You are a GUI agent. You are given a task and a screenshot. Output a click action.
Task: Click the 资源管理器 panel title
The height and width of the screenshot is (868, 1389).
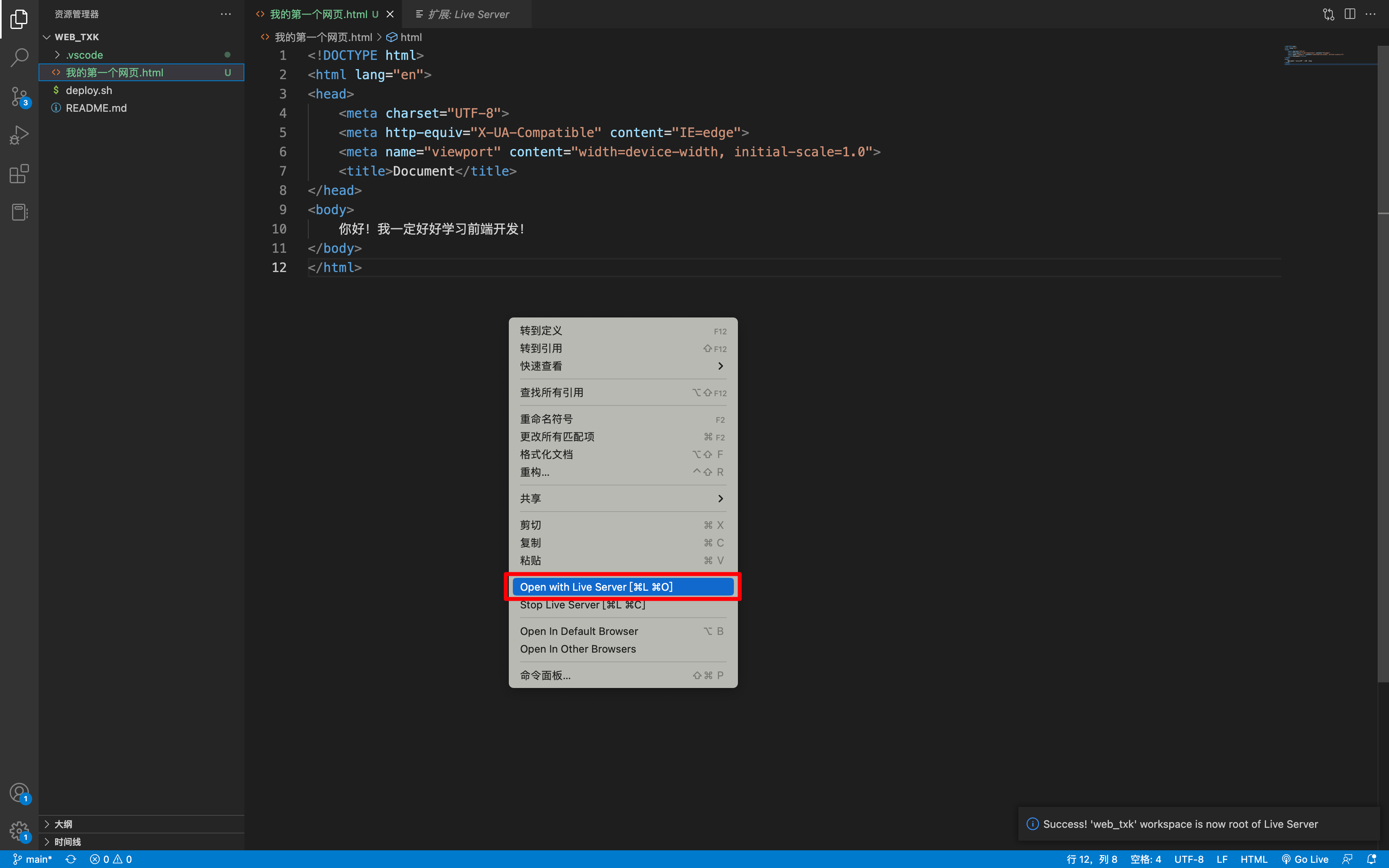point(76,14)
